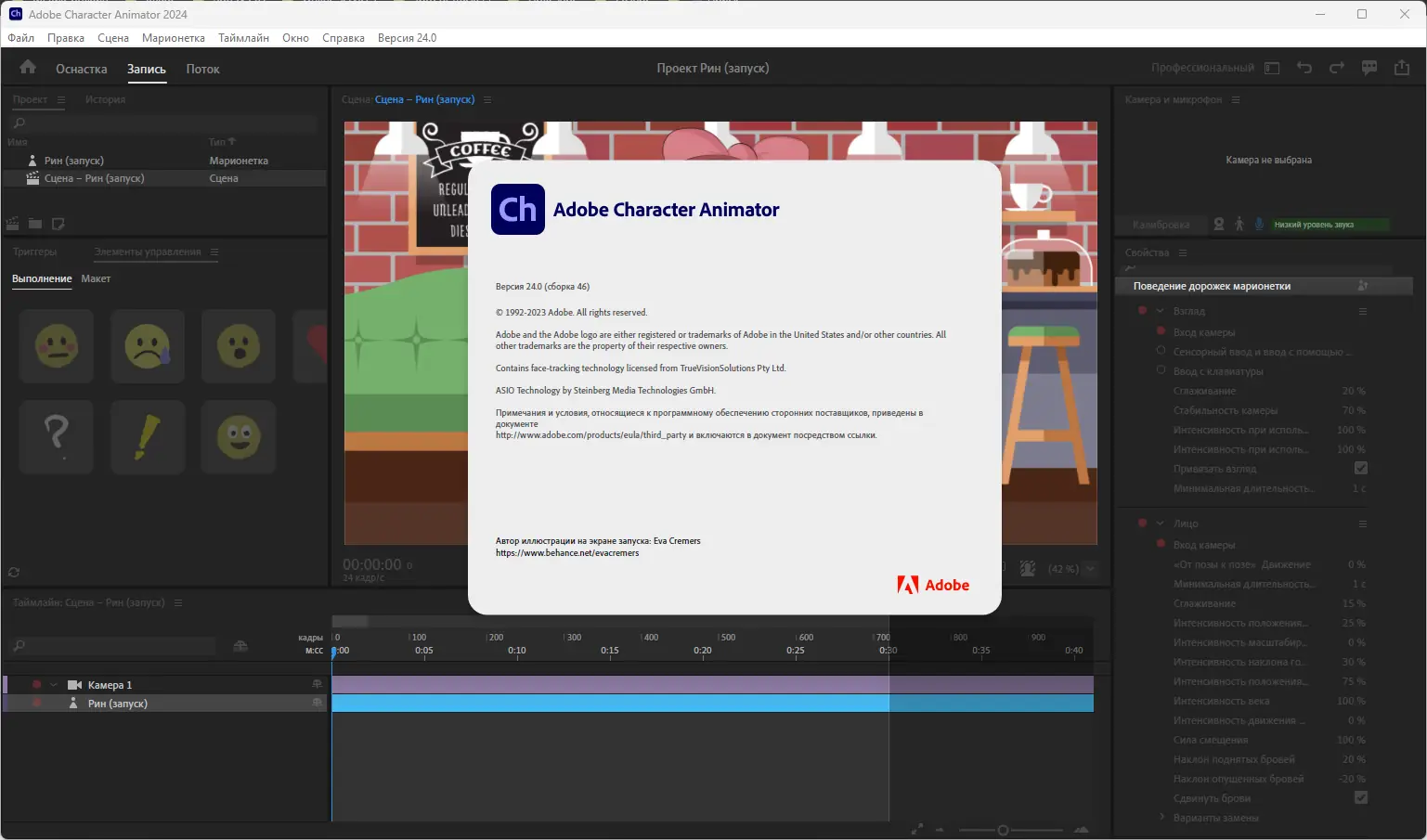Open the Сцена panel menu icon
1427x840 pixels.
(x=487, y=99)
